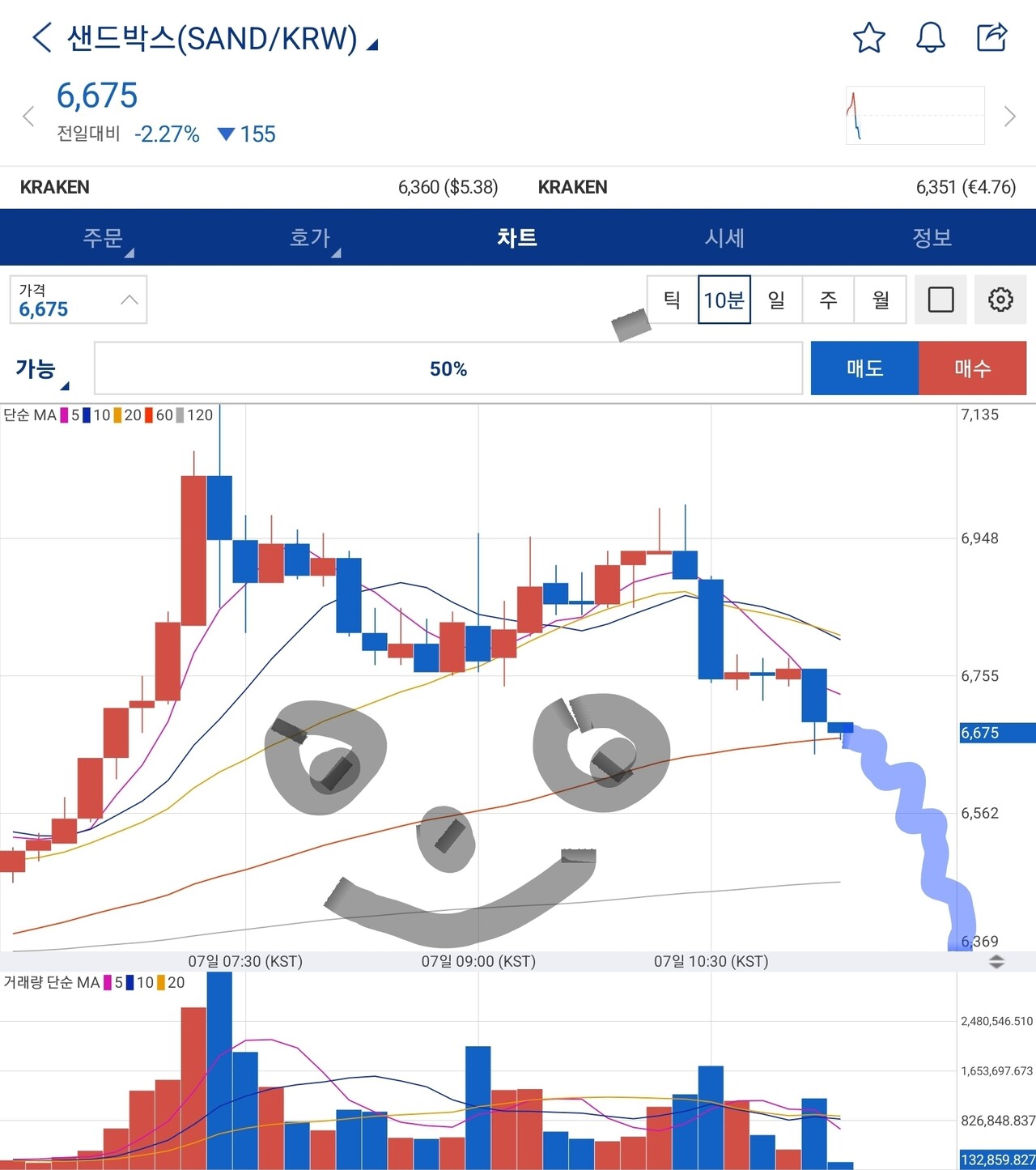Tap the share icon
1036x1170 pixels.
991,38
